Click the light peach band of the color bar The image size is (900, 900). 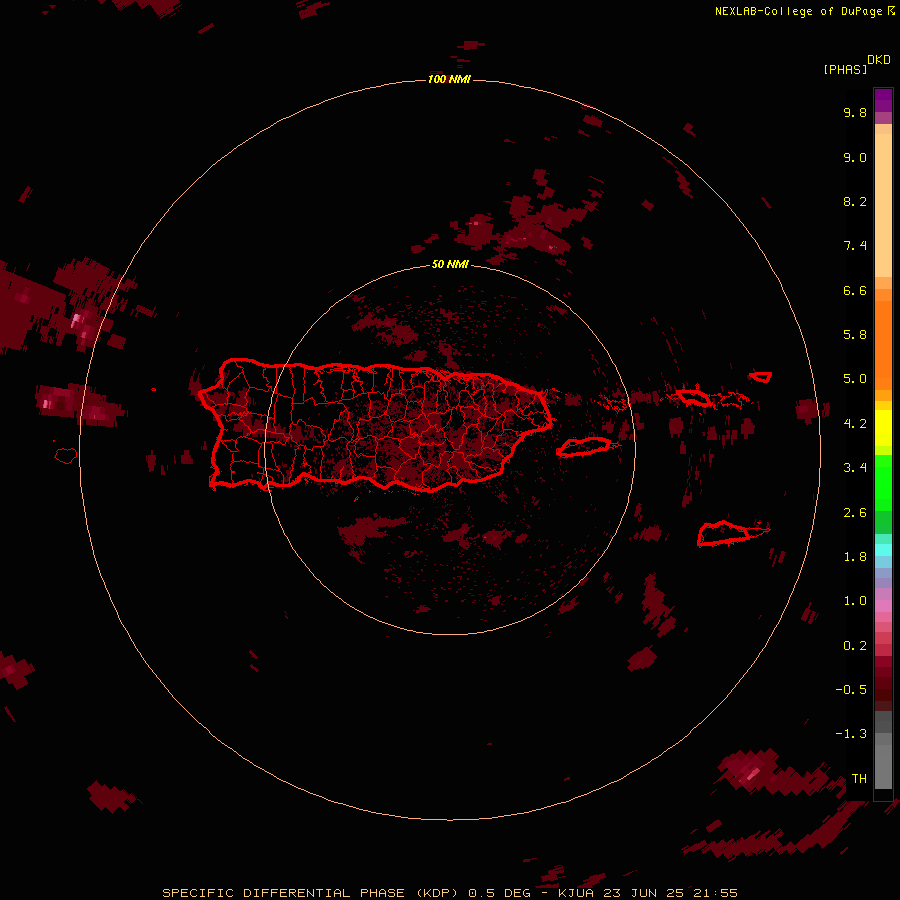(883, 205)
